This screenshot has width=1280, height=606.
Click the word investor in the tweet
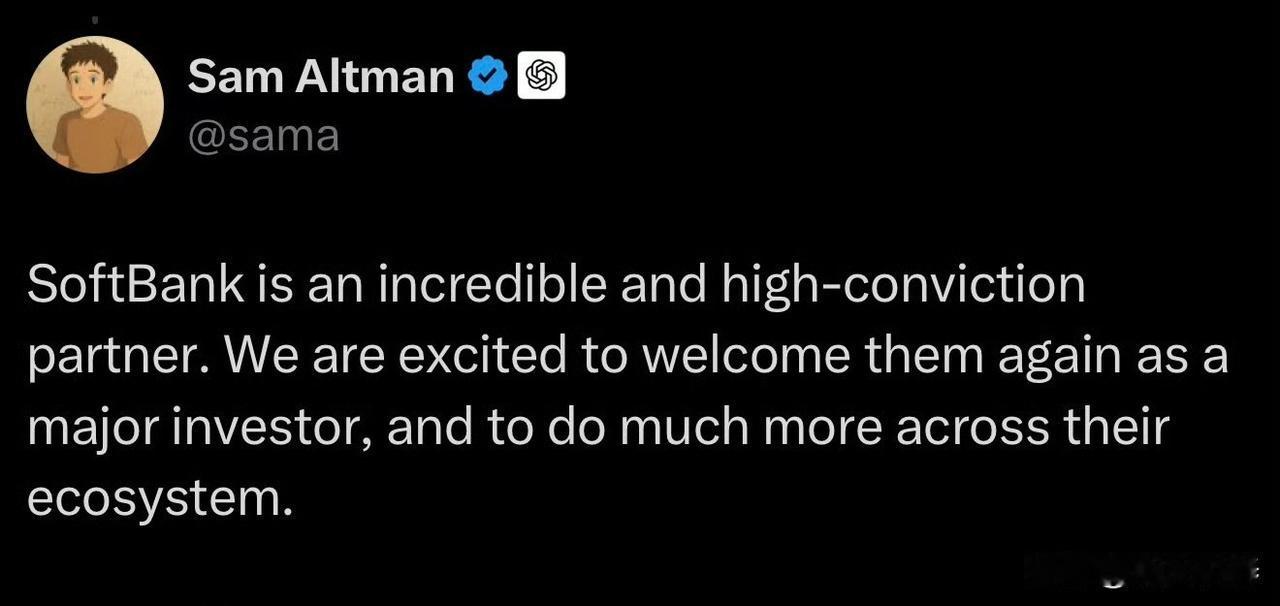(x=269, y=429)
